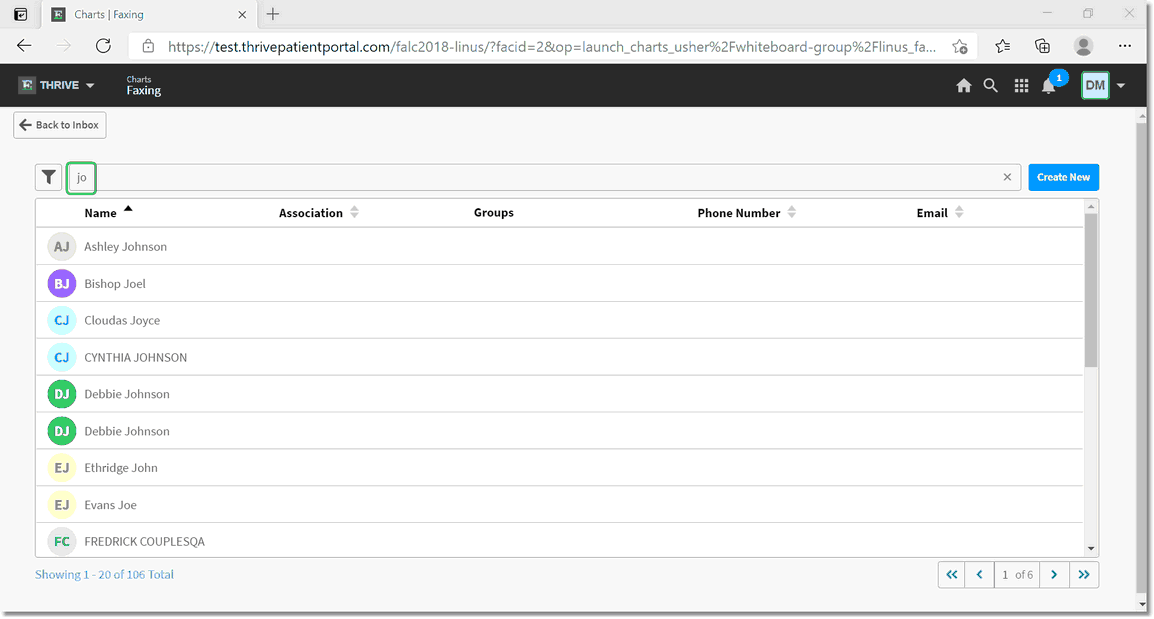Select Evans Joe row
The width and height of the screenshot is (1154, 619).
point(559,504)
